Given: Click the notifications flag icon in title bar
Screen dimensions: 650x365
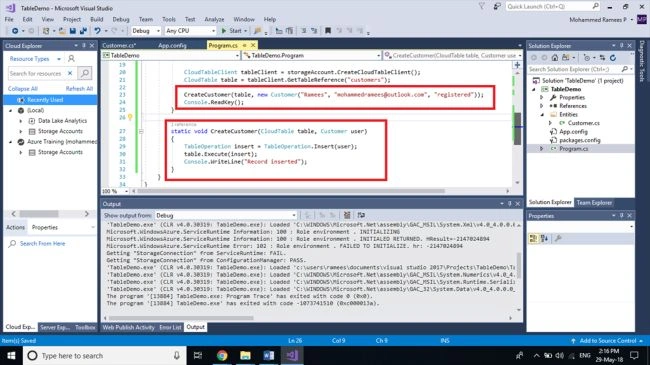Looking at the screenshot, I should click(482, 6).
